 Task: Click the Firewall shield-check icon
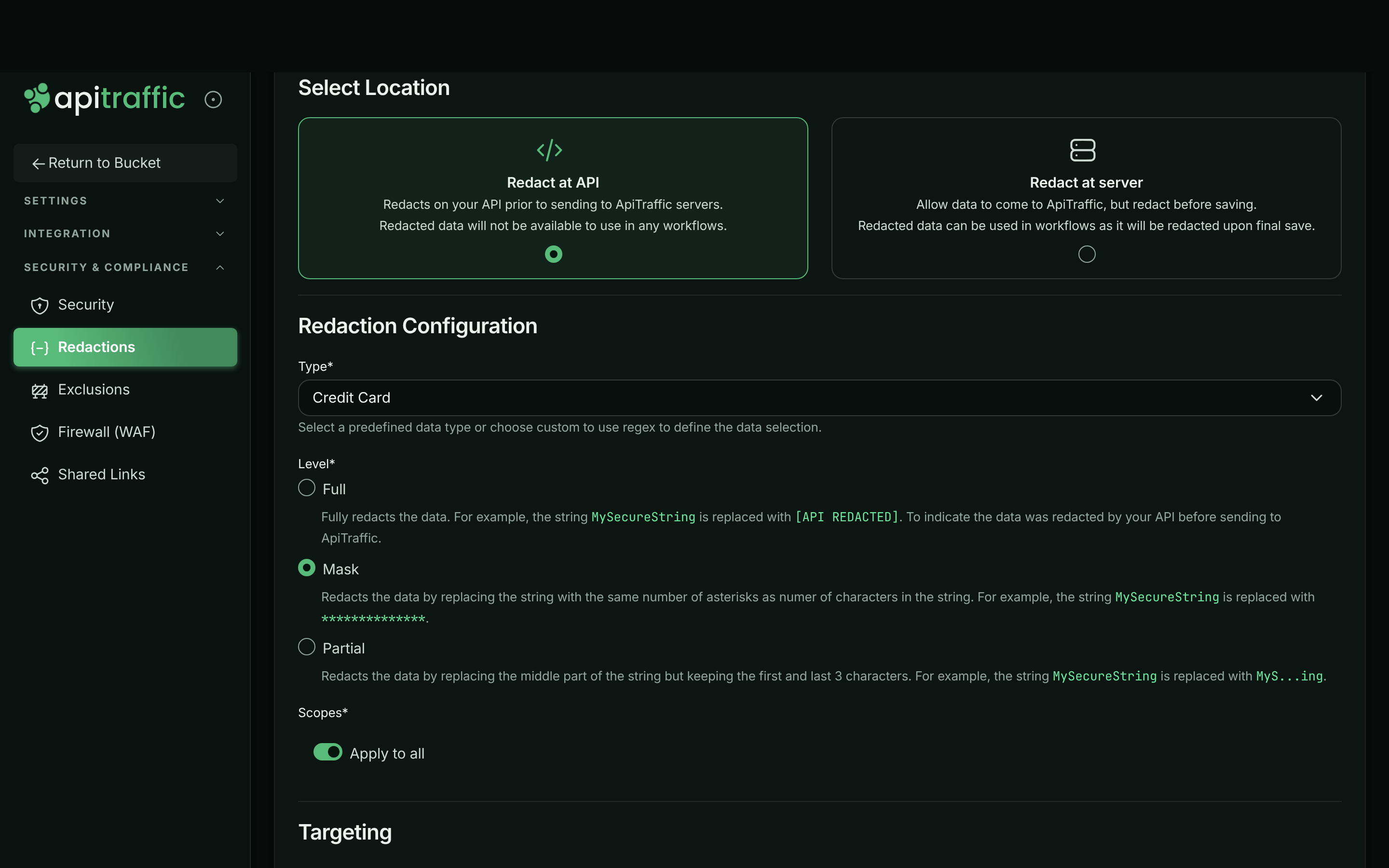point(40,433)
